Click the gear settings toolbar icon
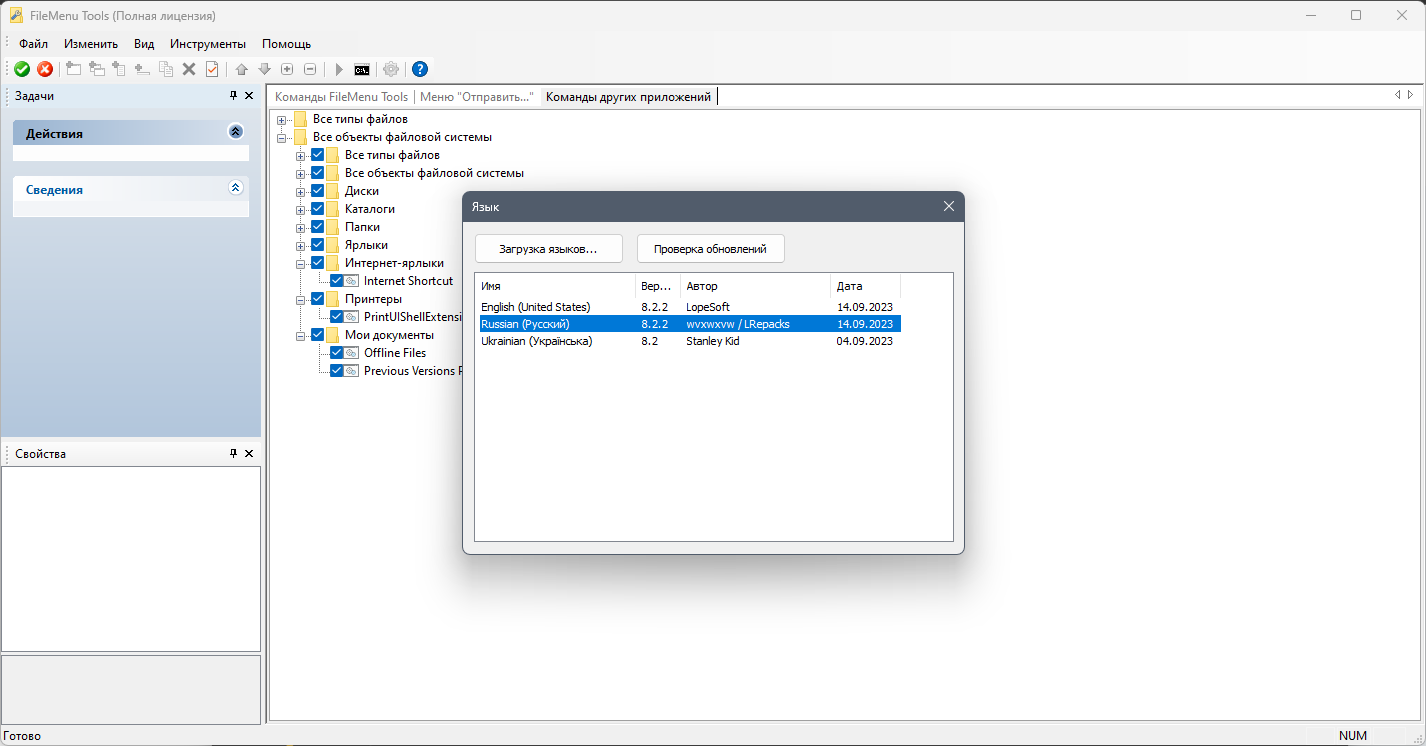 click(391, 69)
